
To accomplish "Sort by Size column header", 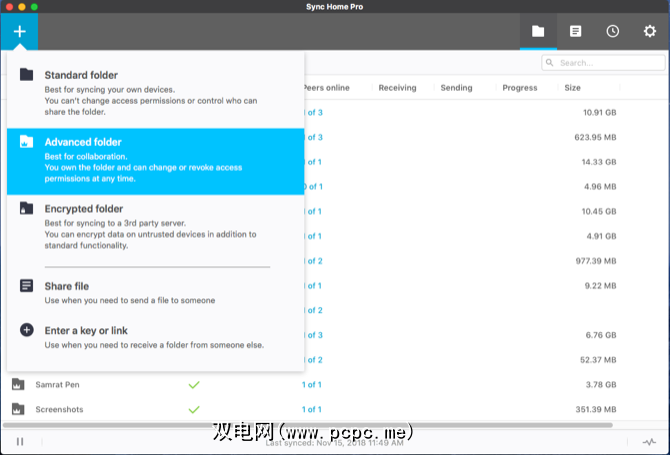I will [572, 88].
